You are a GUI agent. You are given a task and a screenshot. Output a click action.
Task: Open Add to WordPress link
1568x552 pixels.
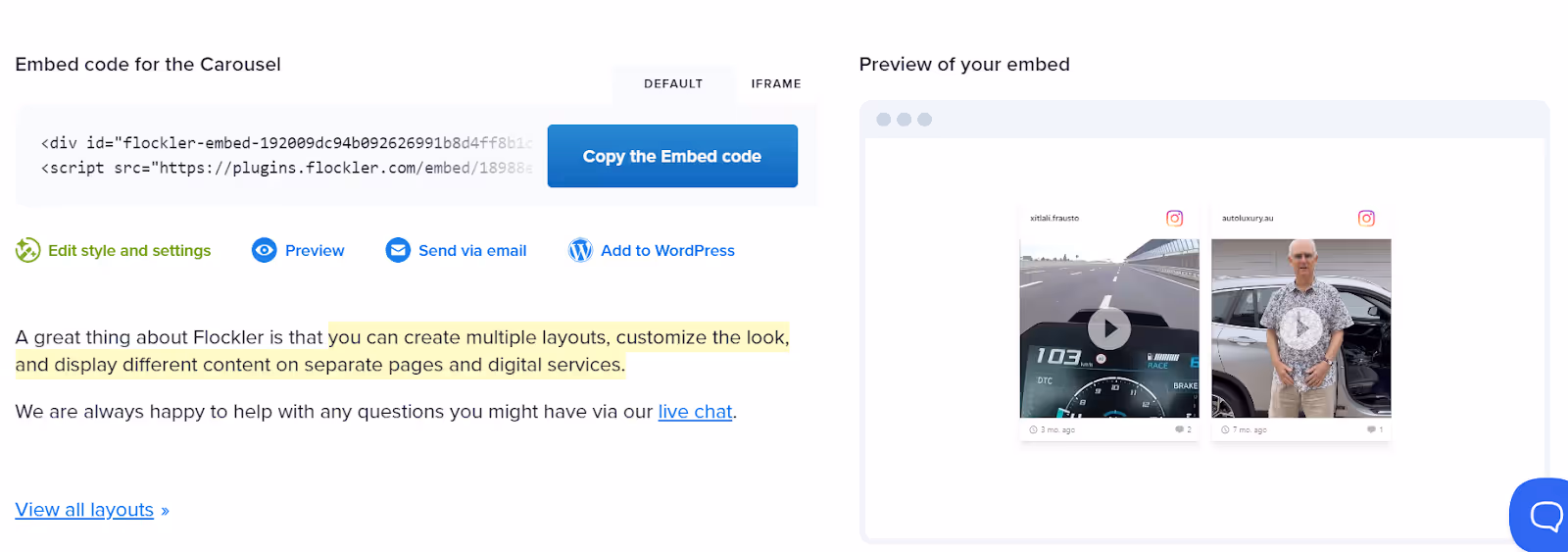pos(667,250)
